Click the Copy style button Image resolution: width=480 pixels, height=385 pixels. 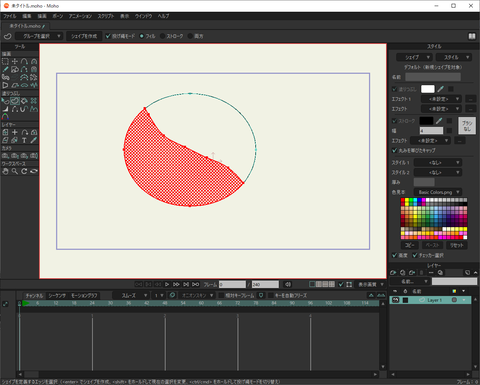[410, 245]
